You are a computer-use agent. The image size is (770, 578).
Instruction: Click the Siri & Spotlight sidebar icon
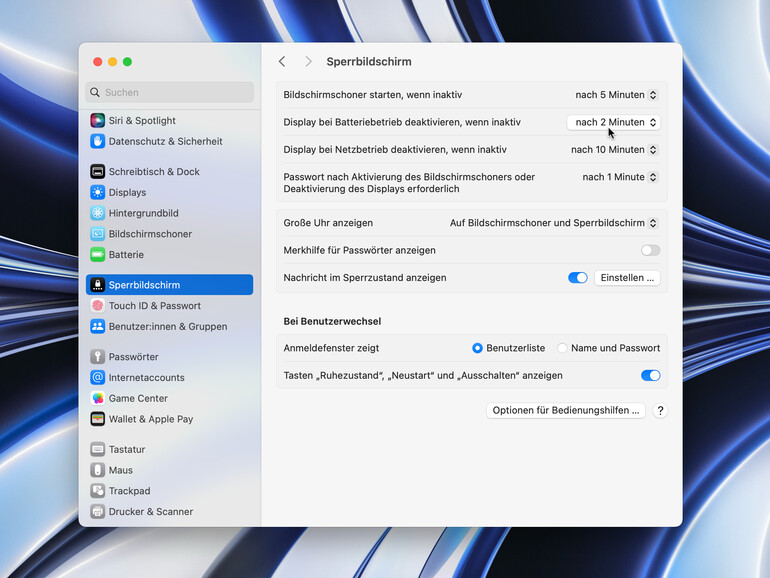(x=98, y=120)
